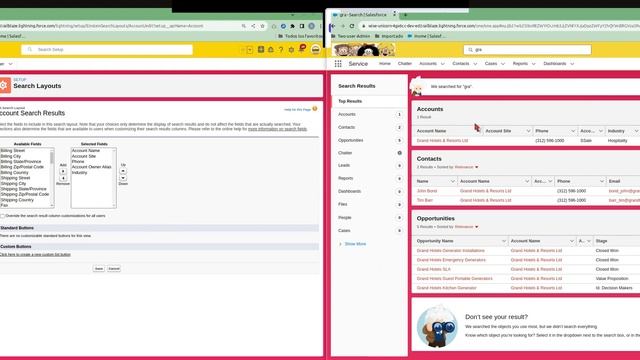Select Billing City in Available Fields
Screen dimensions: 640x360
tap(11, 156)
